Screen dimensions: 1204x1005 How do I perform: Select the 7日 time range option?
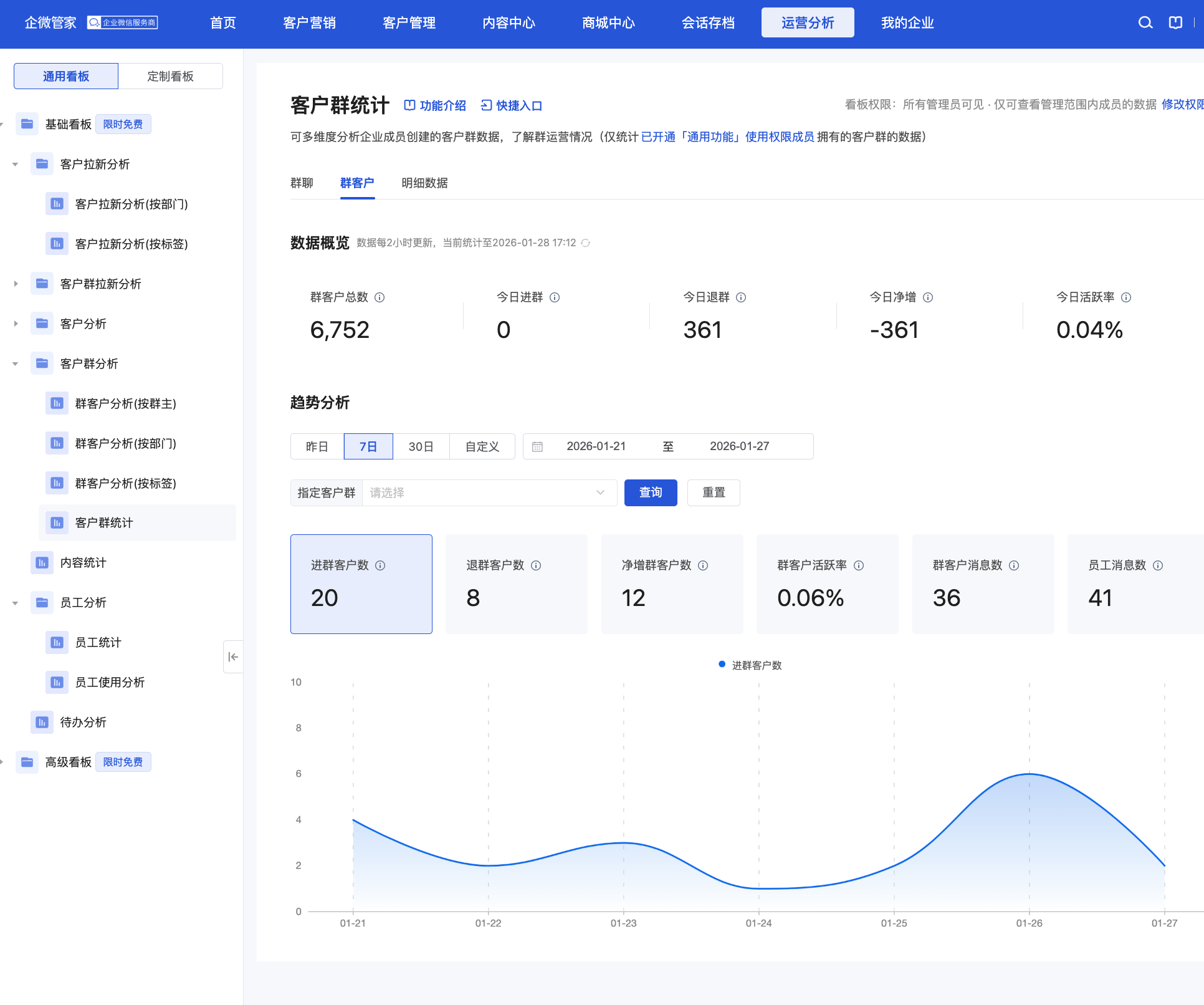[368, 446]
